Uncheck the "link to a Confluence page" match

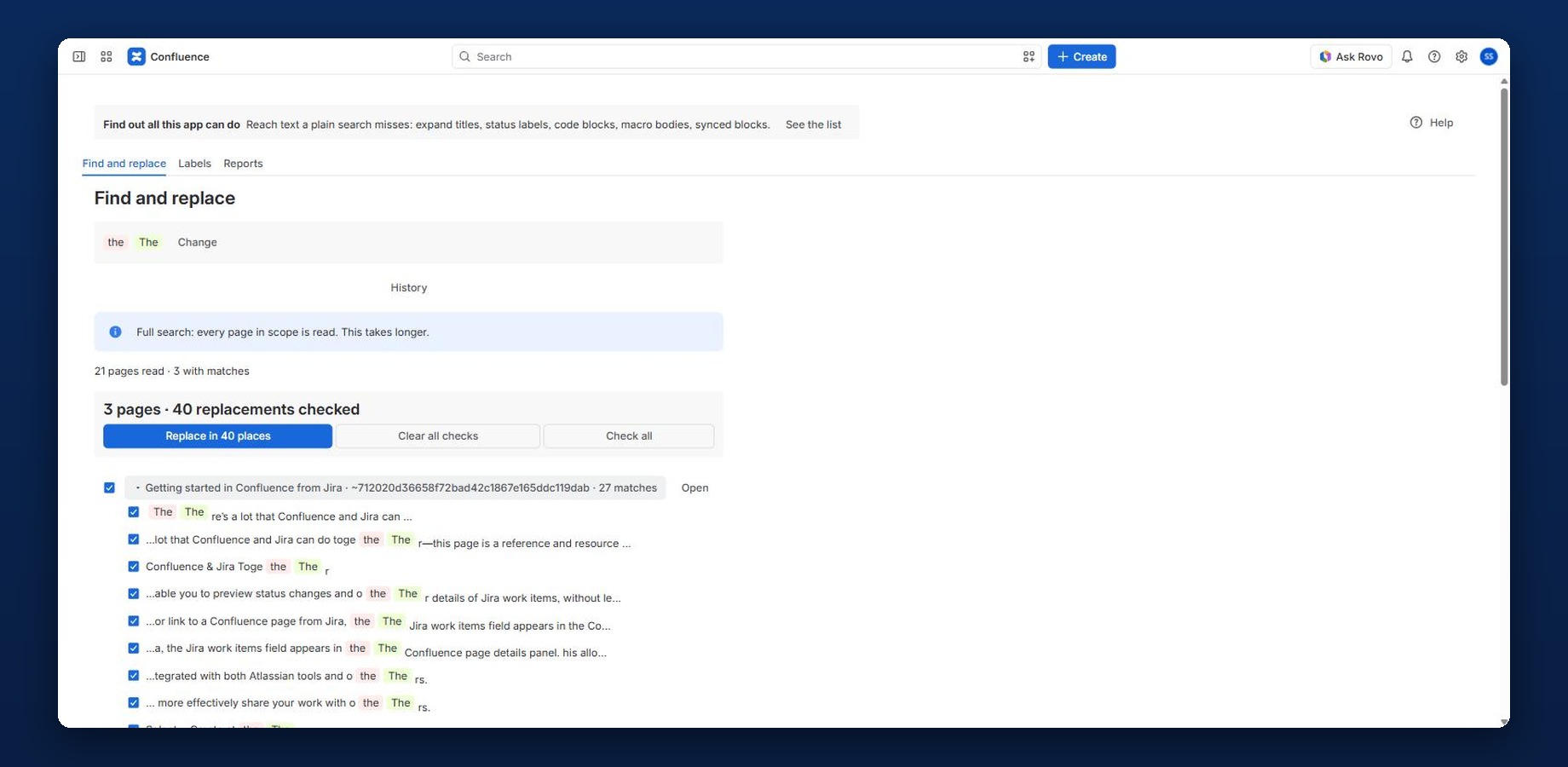coord(134,621)
